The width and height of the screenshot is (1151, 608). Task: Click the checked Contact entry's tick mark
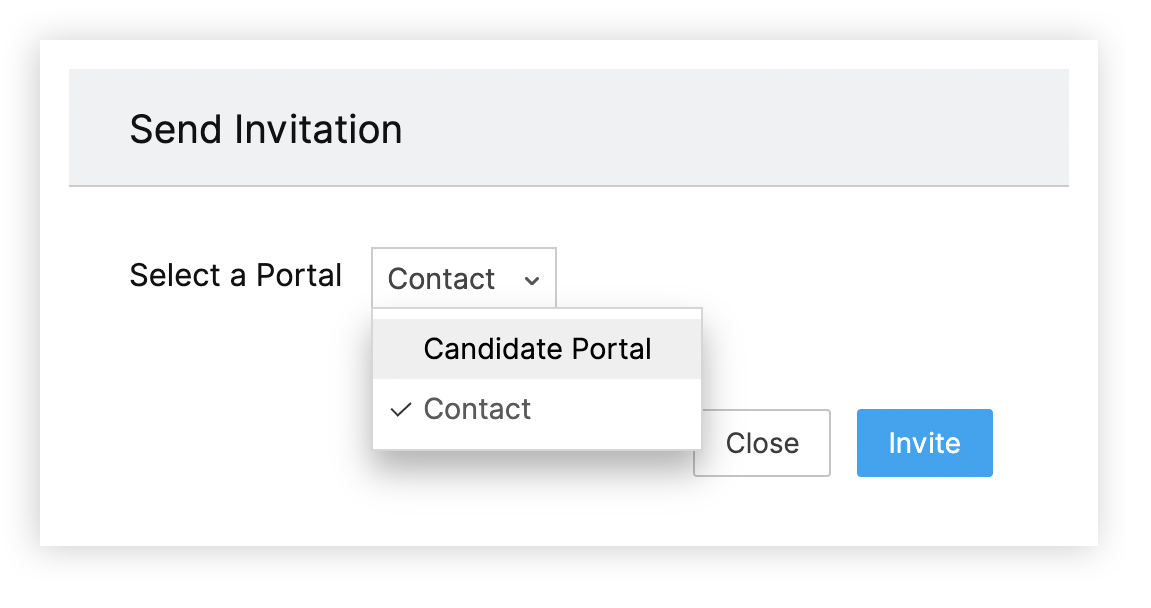coord(401,410)
